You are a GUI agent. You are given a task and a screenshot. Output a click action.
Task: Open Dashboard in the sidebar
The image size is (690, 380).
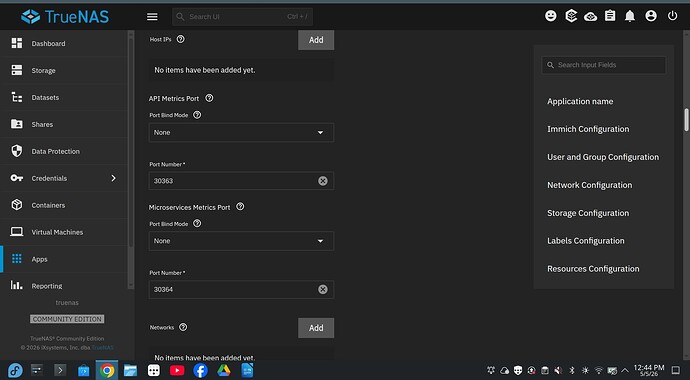pos(65,43)
